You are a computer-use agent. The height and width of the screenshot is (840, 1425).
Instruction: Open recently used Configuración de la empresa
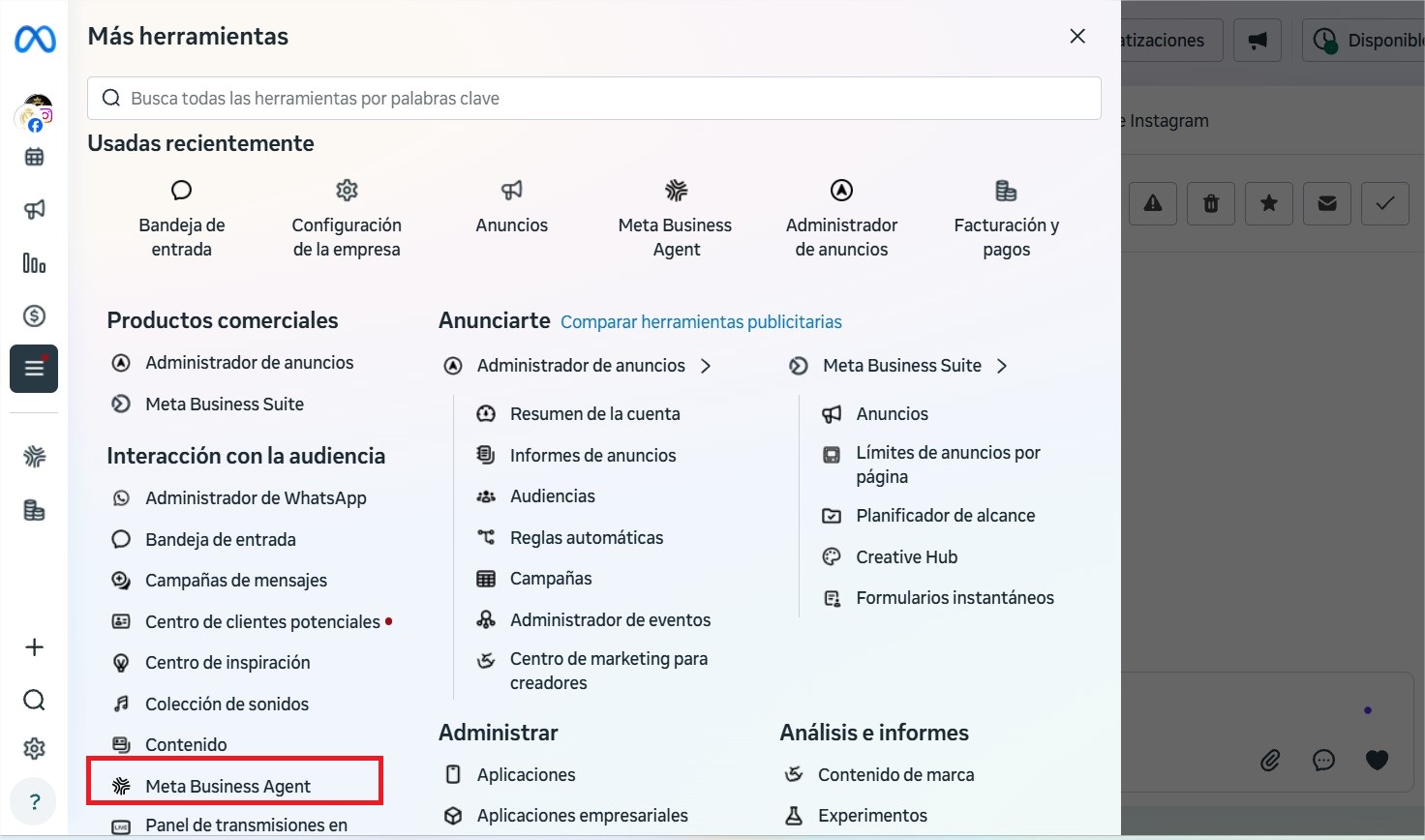pyautogui.click(x=347, y=220)
